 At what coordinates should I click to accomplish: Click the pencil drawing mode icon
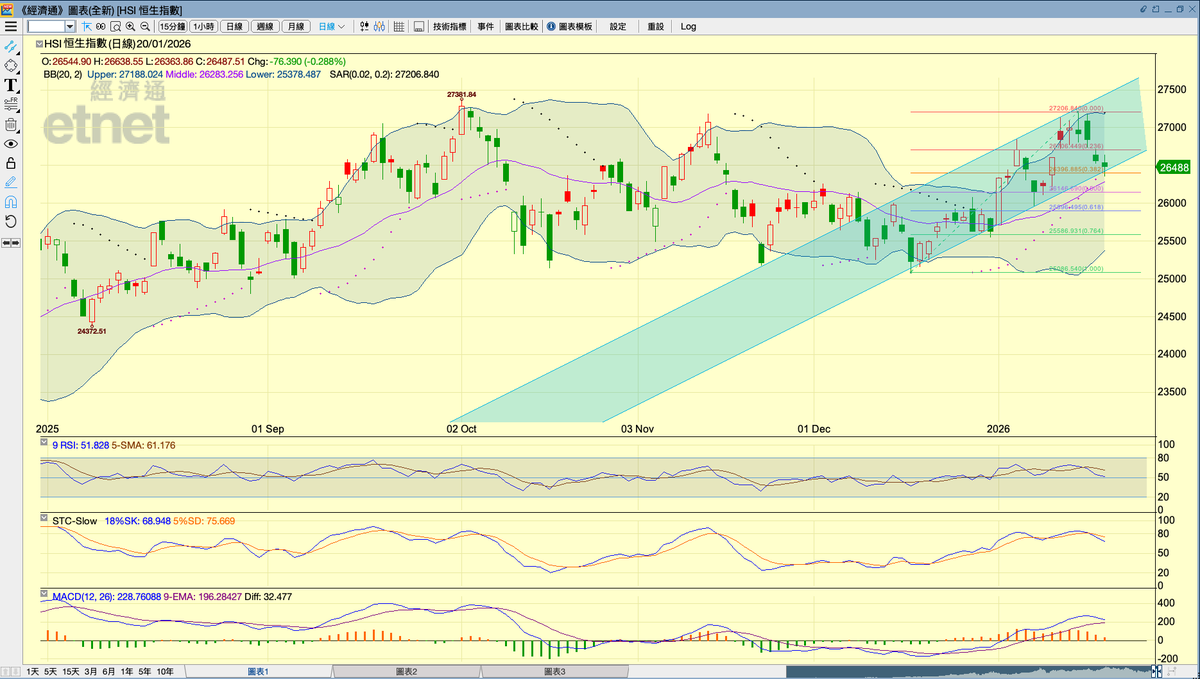tap(11, 182)
